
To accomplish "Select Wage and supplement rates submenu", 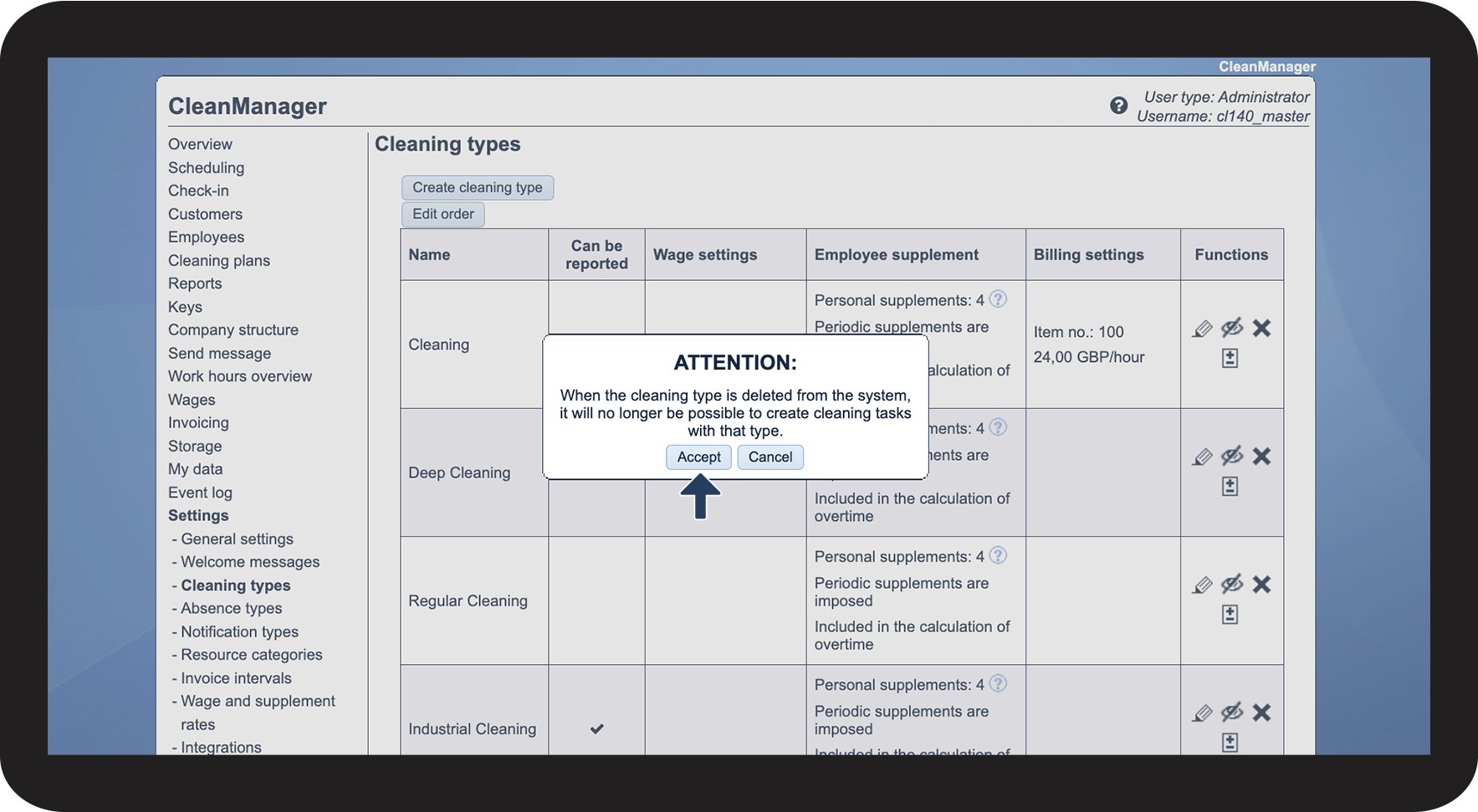I will (x=258, y=712).
